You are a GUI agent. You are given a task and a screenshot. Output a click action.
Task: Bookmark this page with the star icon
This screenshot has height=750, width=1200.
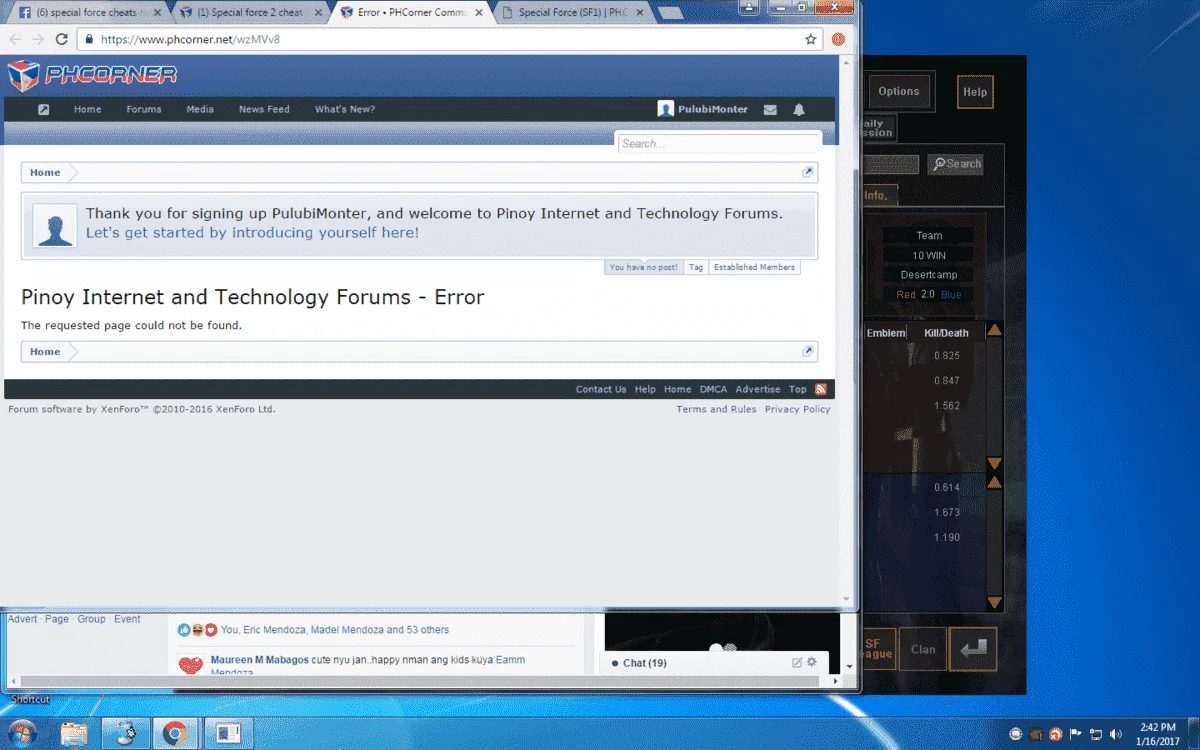tap(811, 39)
